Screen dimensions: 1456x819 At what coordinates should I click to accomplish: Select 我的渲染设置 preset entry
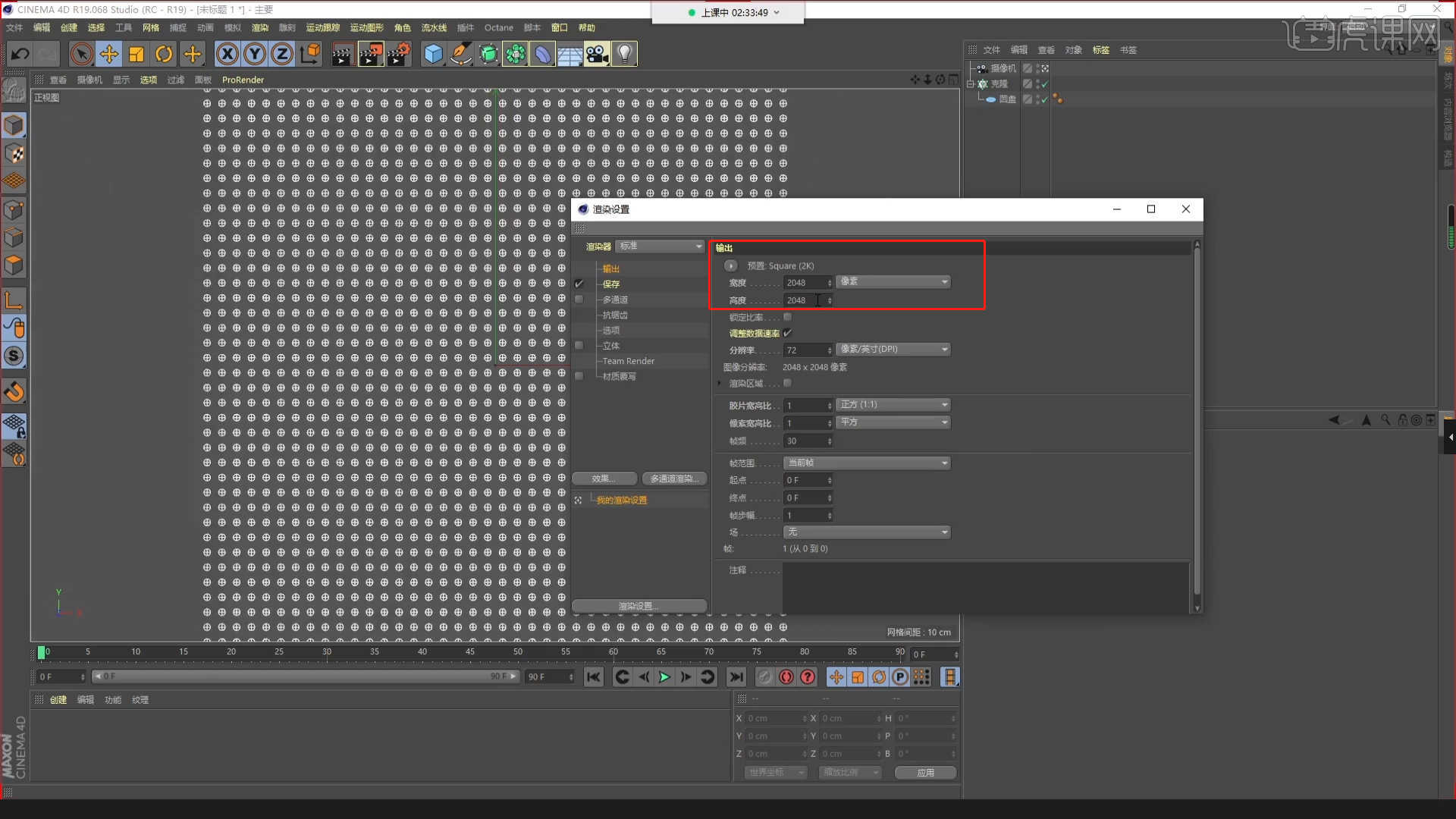(622, 500)
